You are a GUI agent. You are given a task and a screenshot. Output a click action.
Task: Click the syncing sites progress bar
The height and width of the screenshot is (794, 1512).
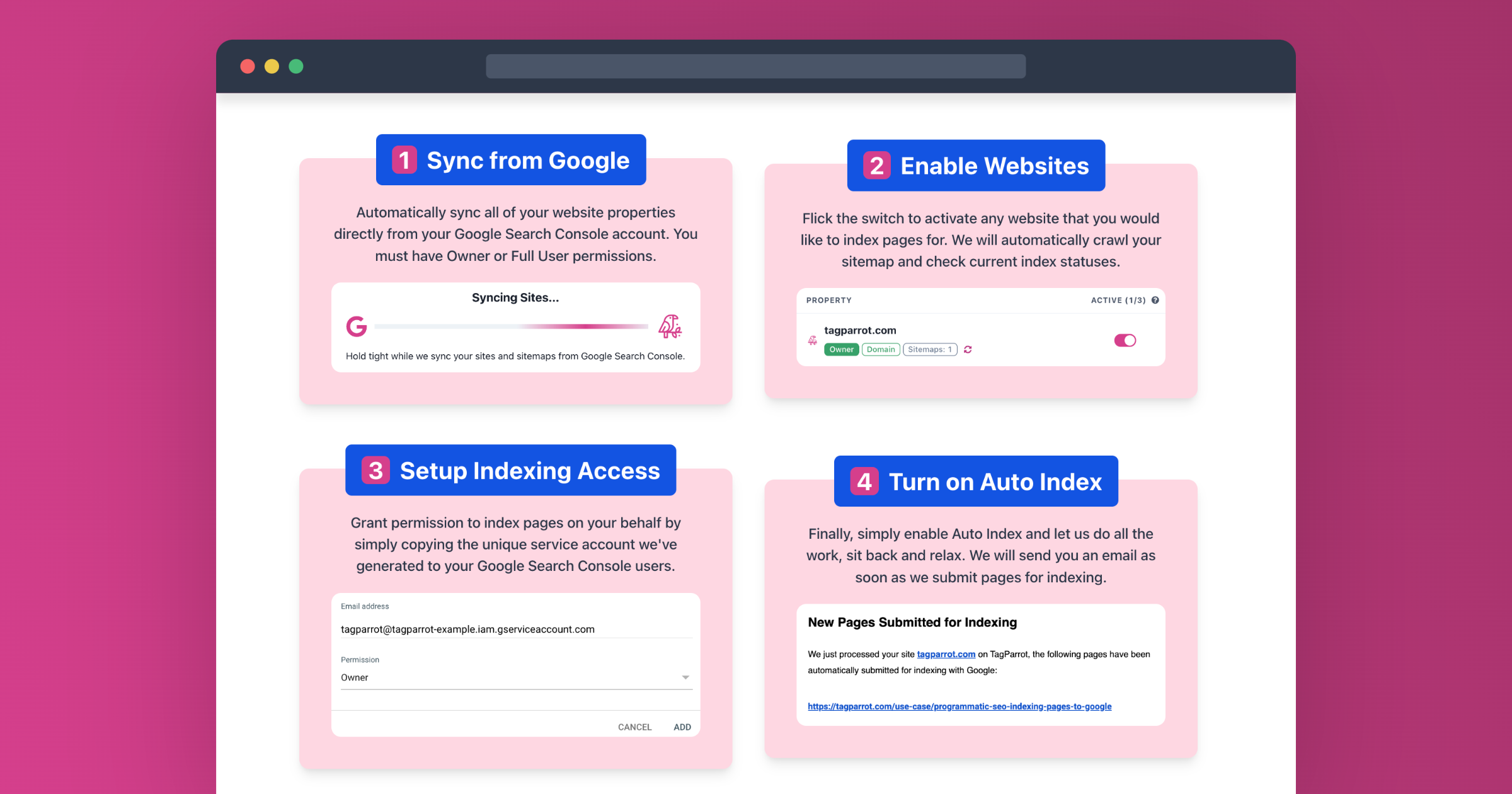[511, 326]
